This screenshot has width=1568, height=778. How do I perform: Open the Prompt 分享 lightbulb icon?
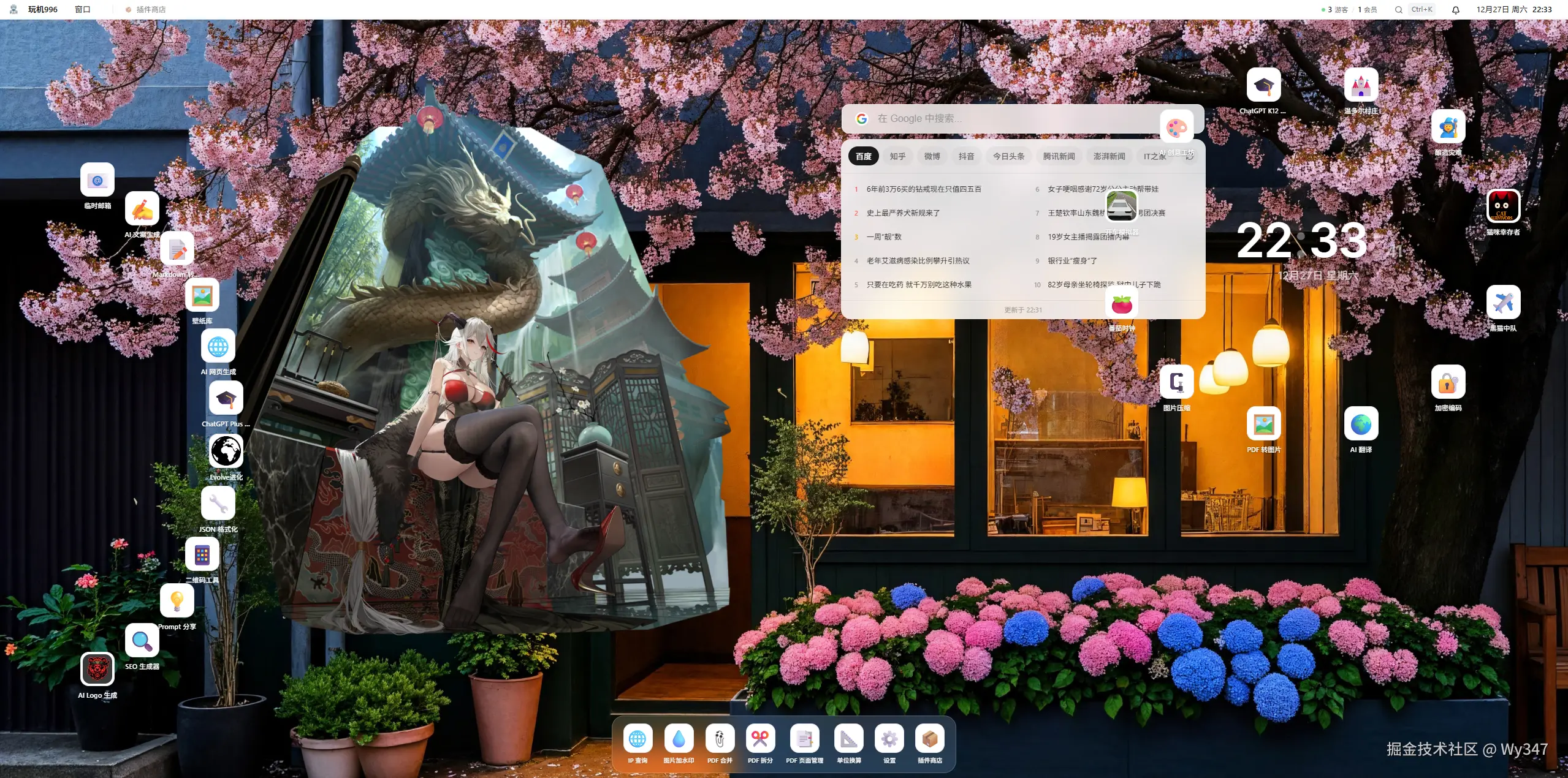177,601
